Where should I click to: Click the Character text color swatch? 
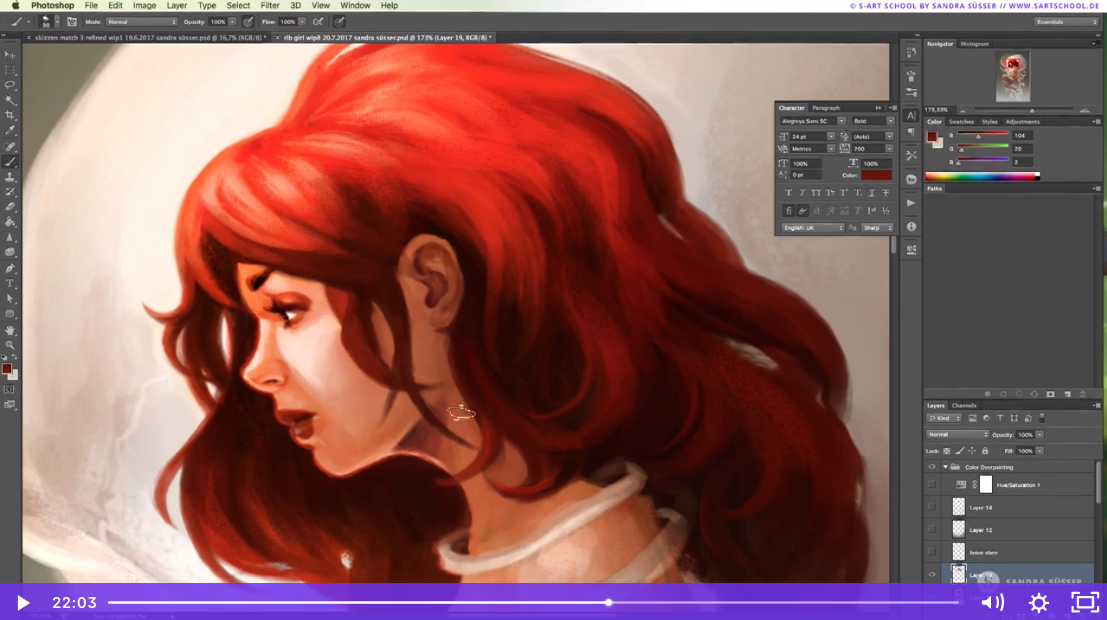coord(876,175)
